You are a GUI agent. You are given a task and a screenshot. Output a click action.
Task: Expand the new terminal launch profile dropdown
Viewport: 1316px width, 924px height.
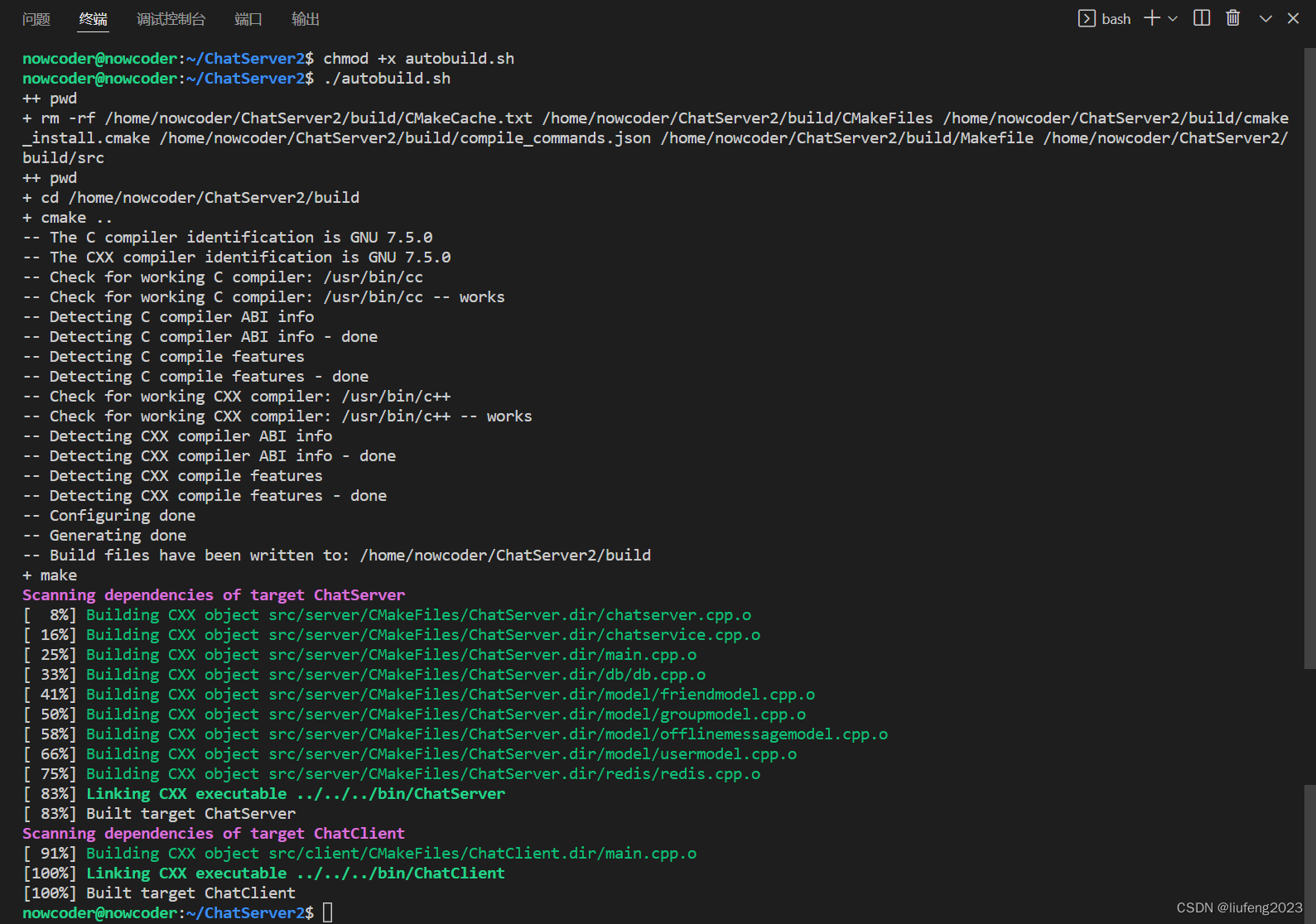tap(1173, 18)
